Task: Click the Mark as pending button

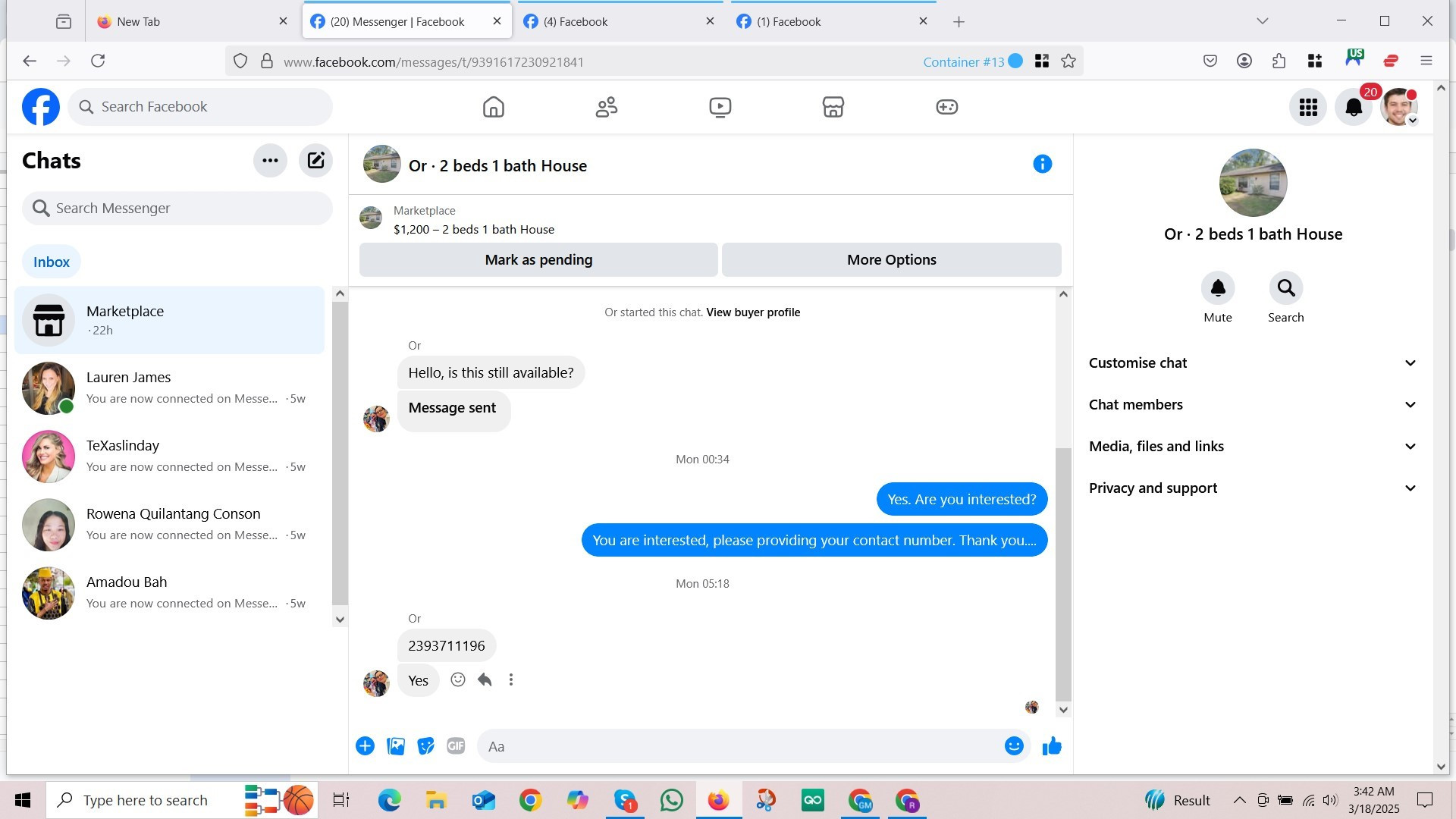Action: [x=538, y=259]
